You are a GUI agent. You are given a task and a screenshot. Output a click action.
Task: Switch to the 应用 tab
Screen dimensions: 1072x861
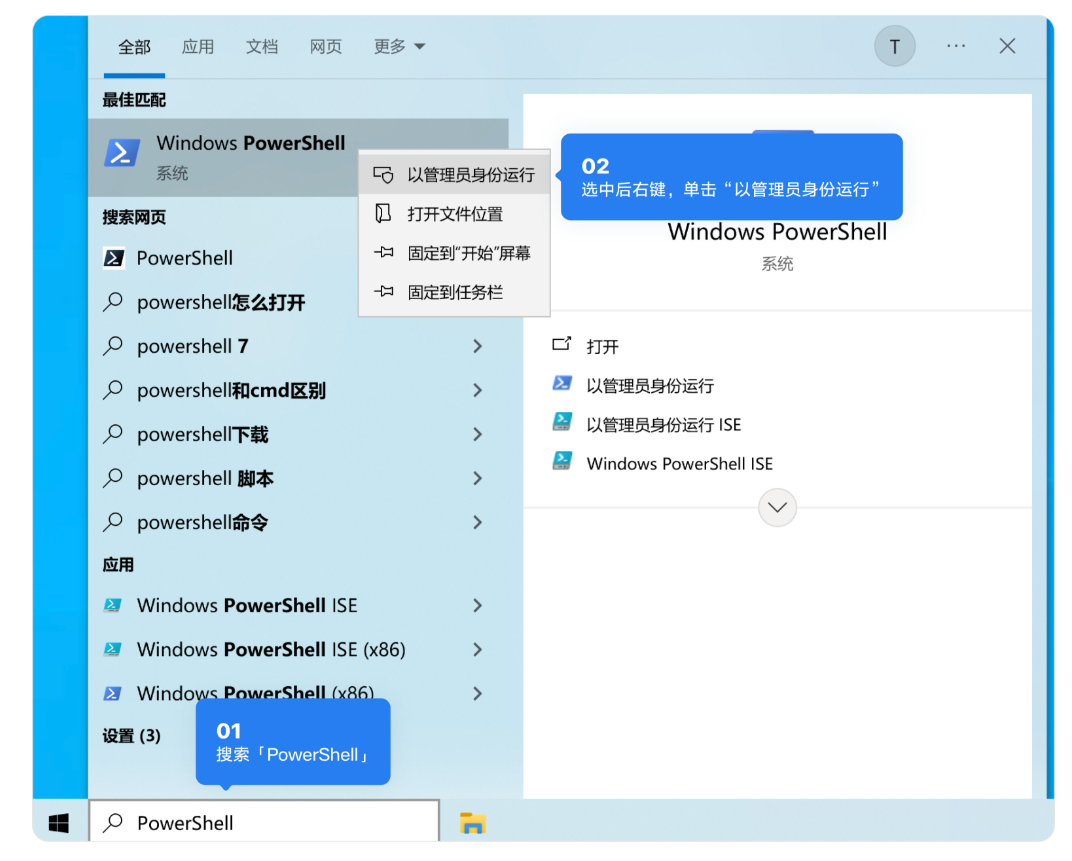point(198,46)
